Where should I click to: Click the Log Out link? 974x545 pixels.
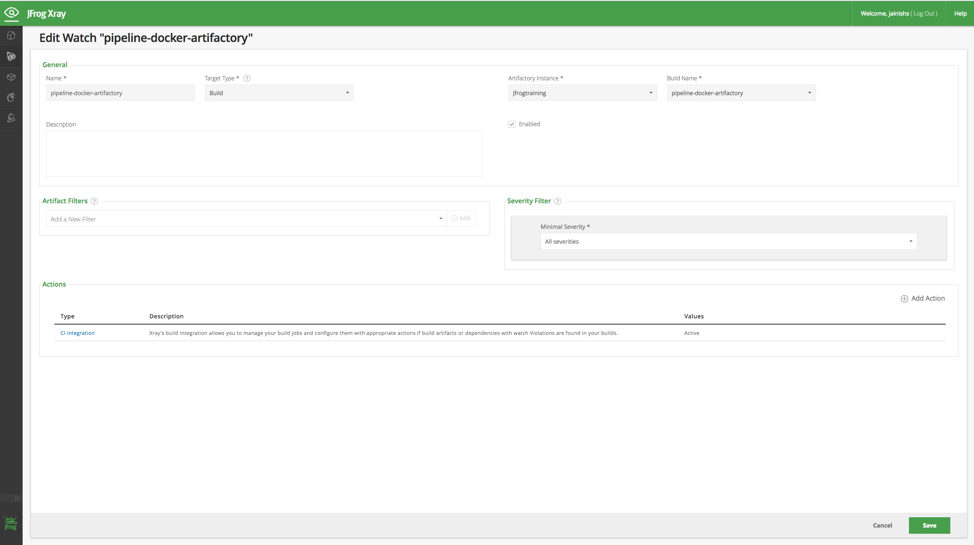click(x=925, y=13)
